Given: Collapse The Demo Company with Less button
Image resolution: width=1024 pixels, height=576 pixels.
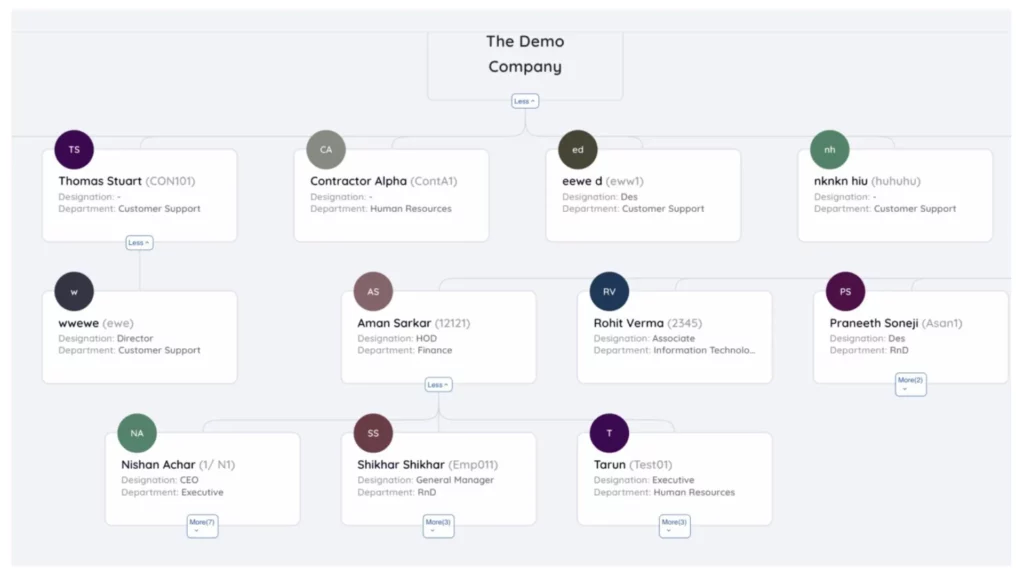Looking at the screenshot, I should (525, 101).
